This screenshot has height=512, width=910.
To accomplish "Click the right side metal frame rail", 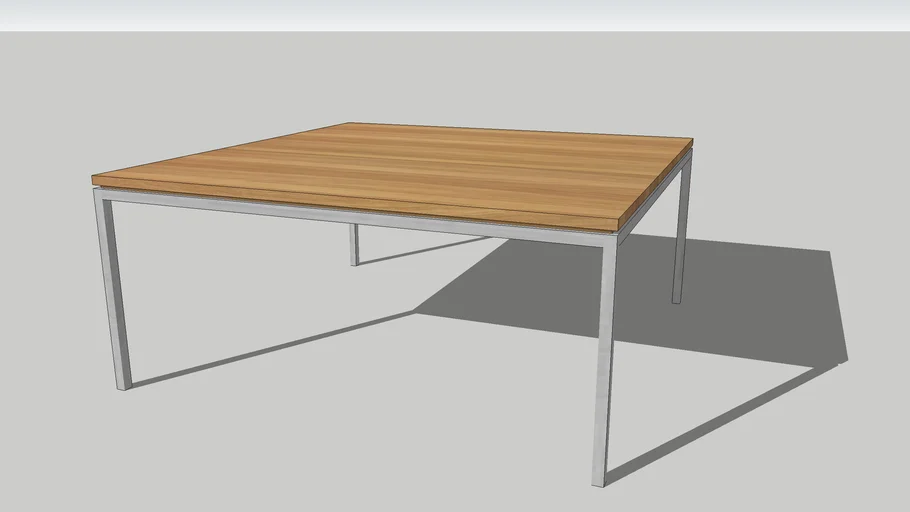I will (x=652, y=207).
